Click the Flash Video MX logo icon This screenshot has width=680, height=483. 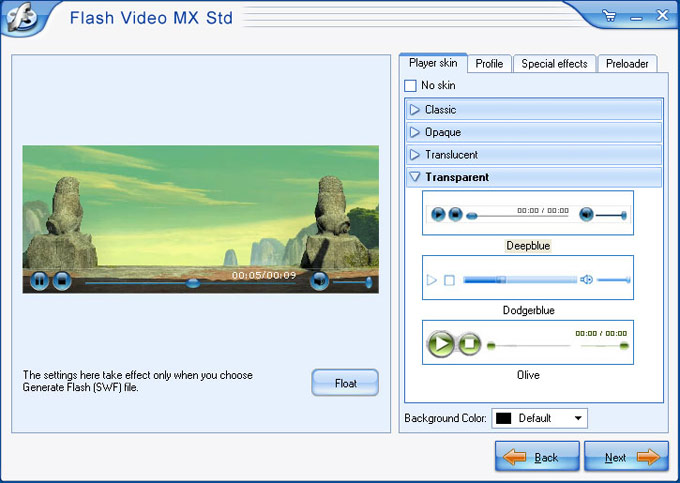[x=22, y=19]
